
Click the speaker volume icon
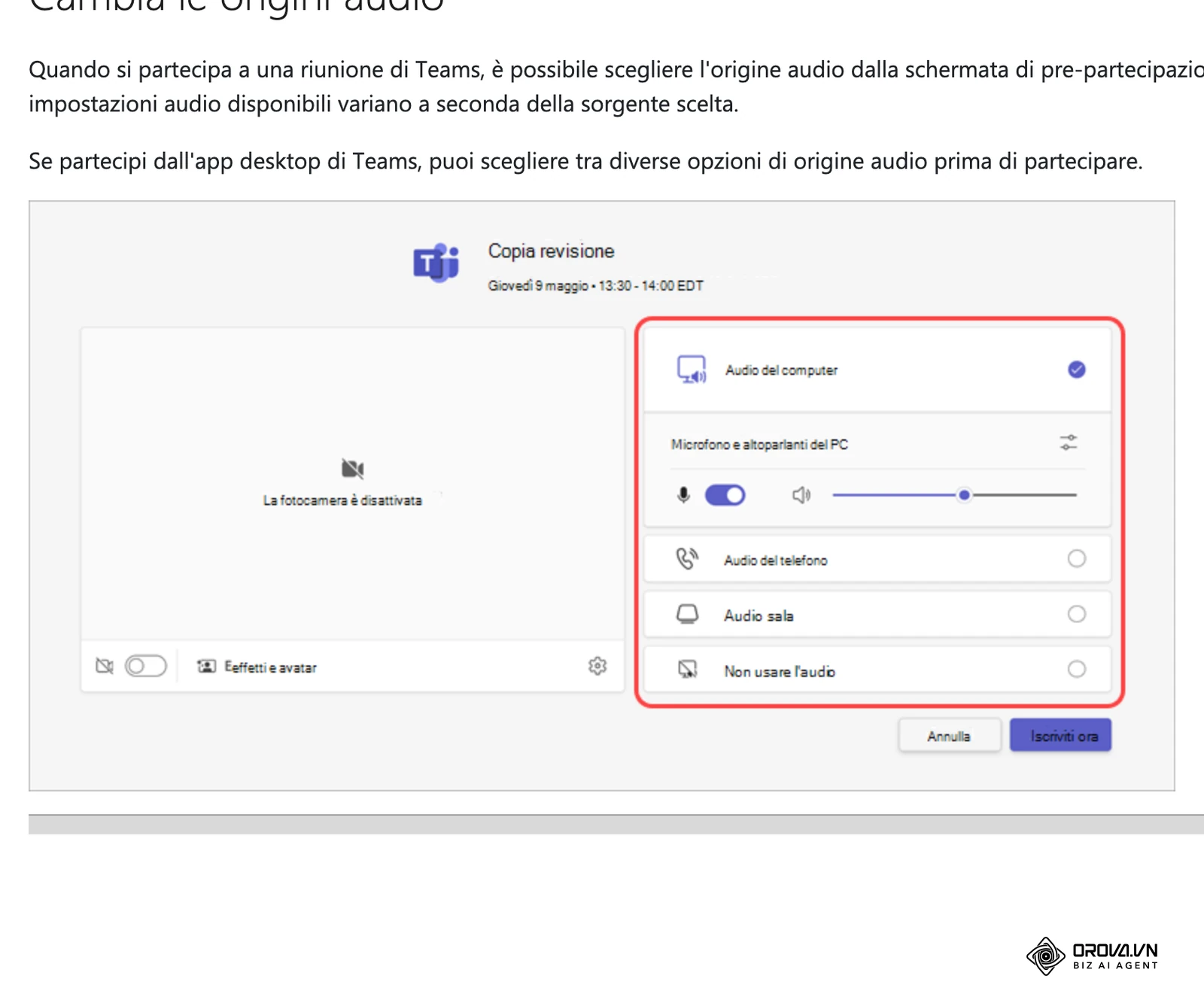(x=801, y=495)
